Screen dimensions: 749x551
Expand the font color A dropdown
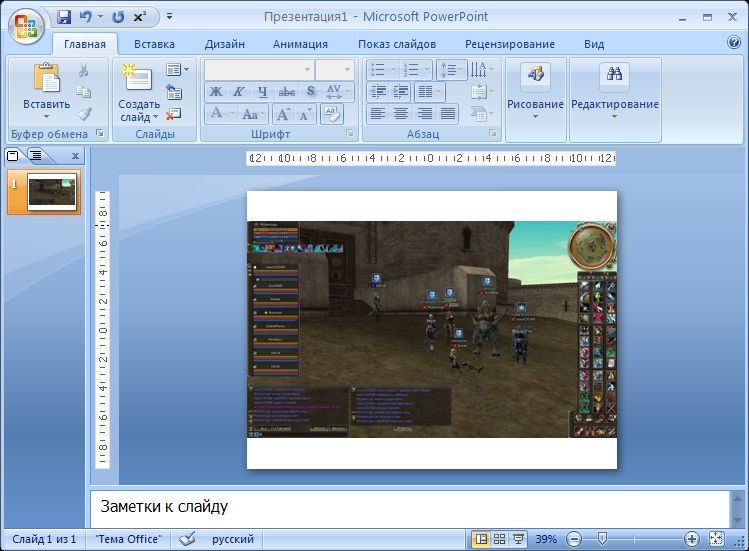[233, 115]
